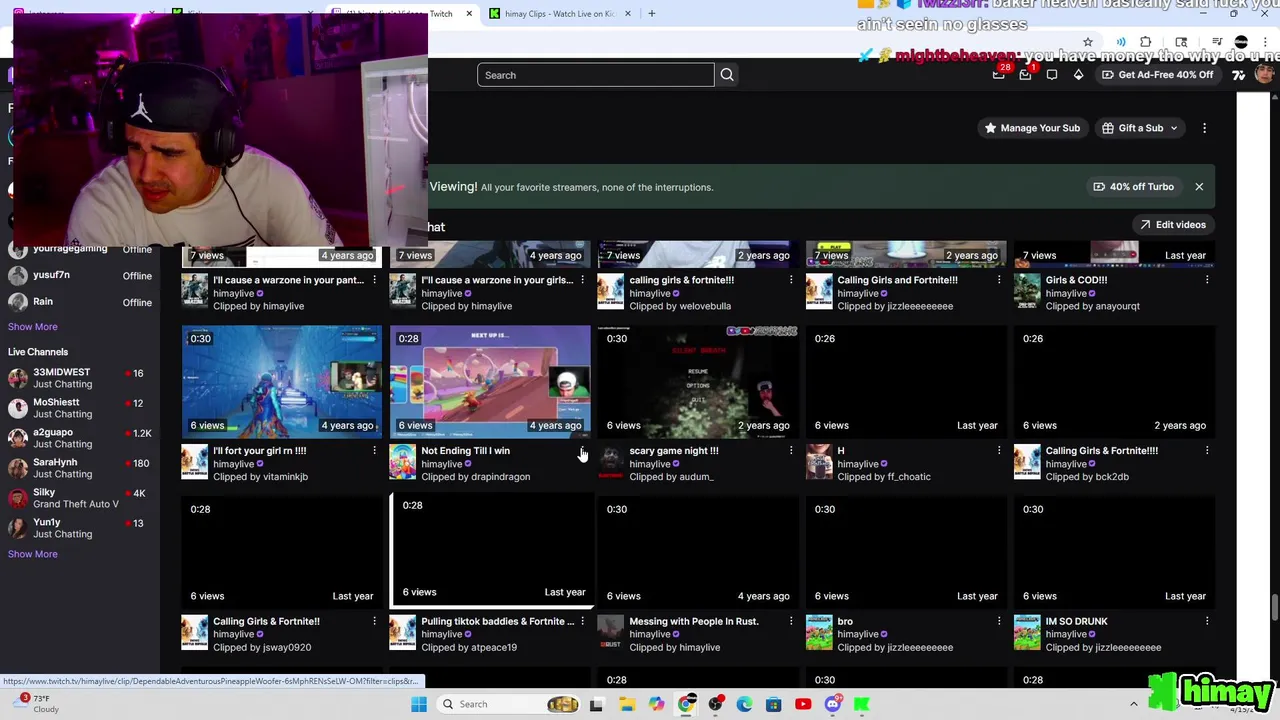This screenshot has width=1280, height=720.
Task: Show hidden system tray icons chevron
Action: click(x=1134, y=704)
